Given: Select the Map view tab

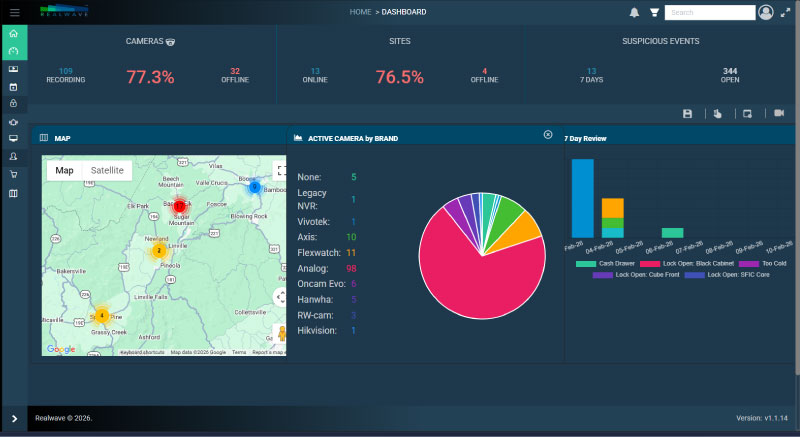Looking at the screenshot, I should coord(64,171).
